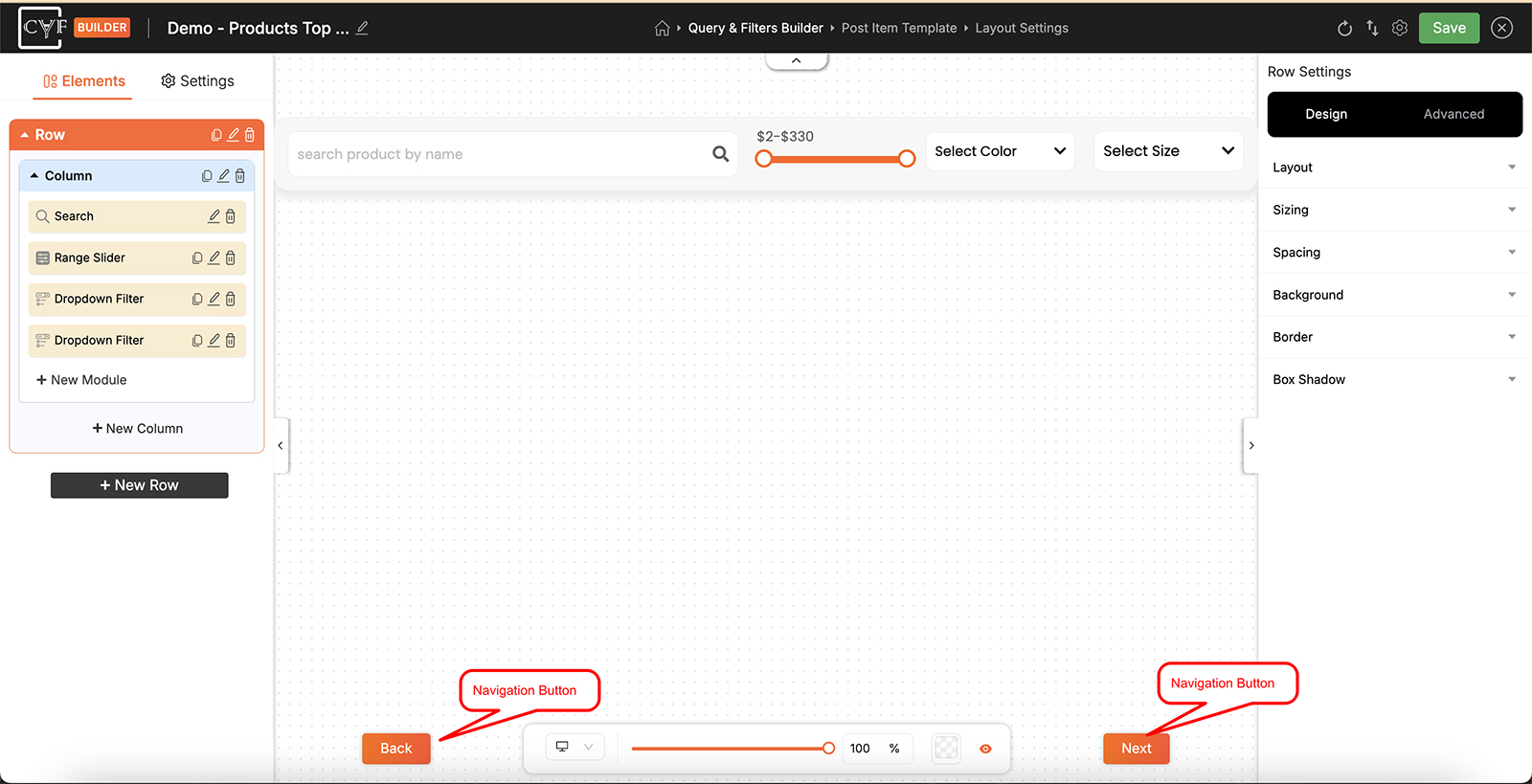Switch to the Elements tab
Screen dimensions: 1532x784
click(84, 81)
